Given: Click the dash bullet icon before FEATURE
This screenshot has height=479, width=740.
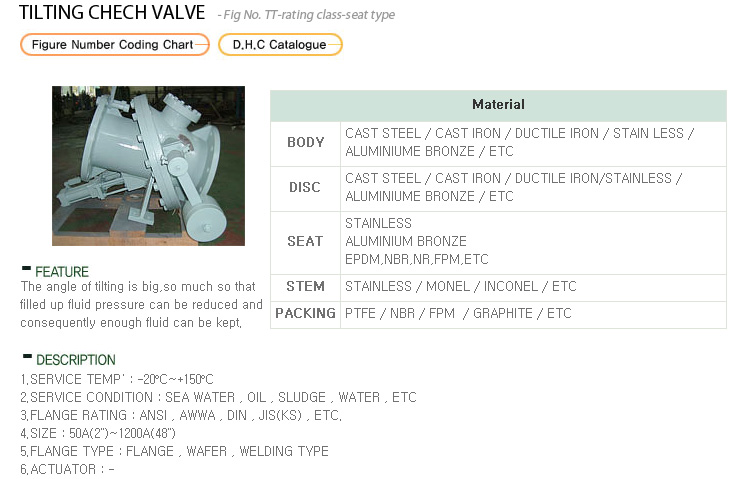Looking at the screenshot, I should (26, 269).
